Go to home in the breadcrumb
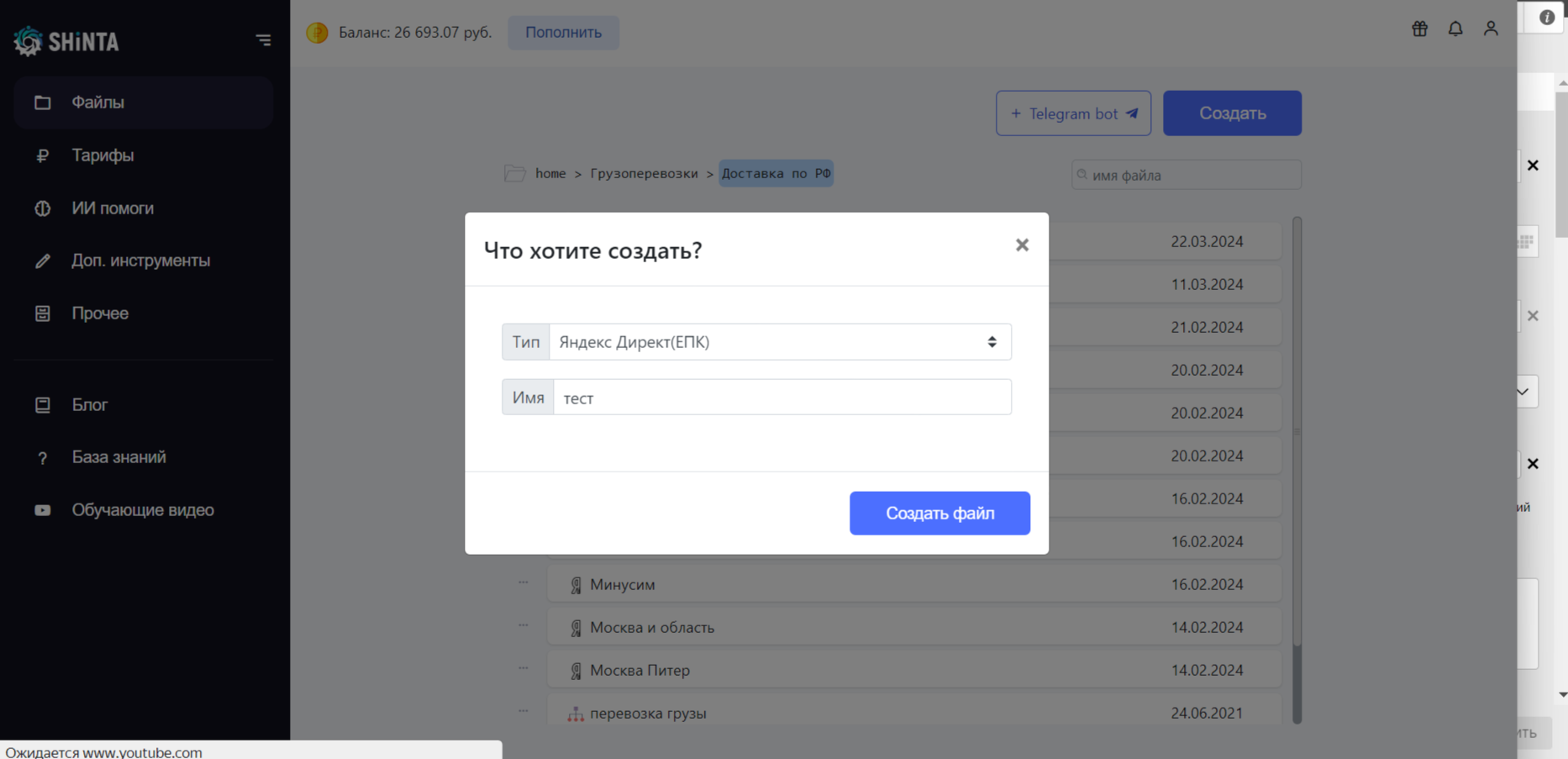1568x759 pixels. [x=550, y=173]
